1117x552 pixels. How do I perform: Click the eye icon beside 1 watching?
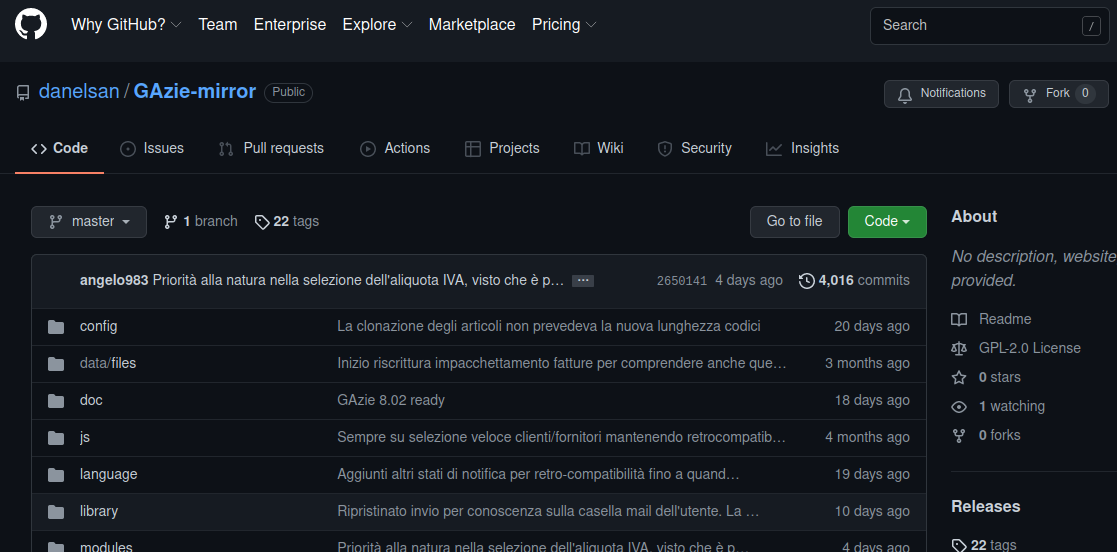coord(959,407)
